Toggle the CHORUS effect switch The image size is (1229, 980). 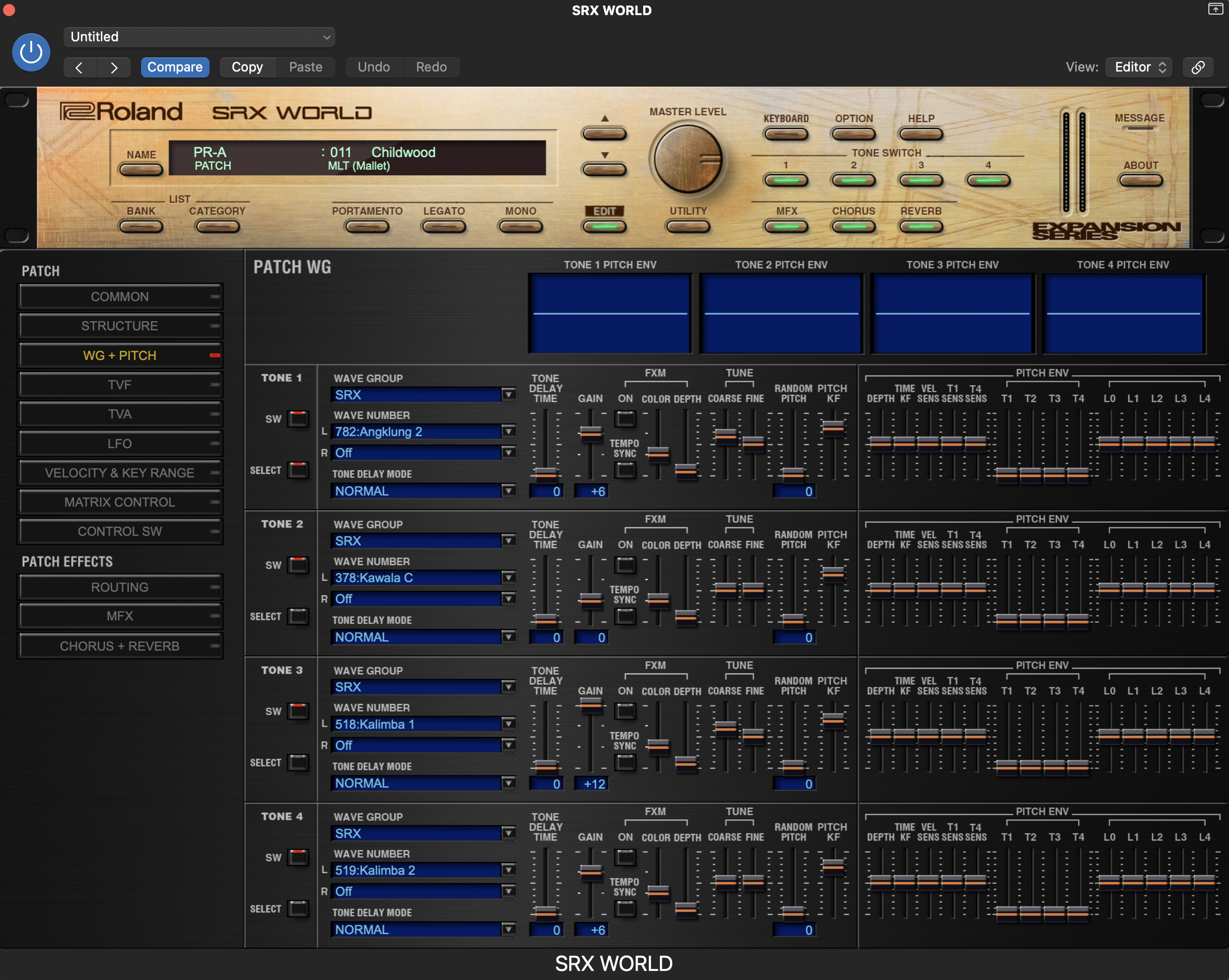tap(853, 227)
